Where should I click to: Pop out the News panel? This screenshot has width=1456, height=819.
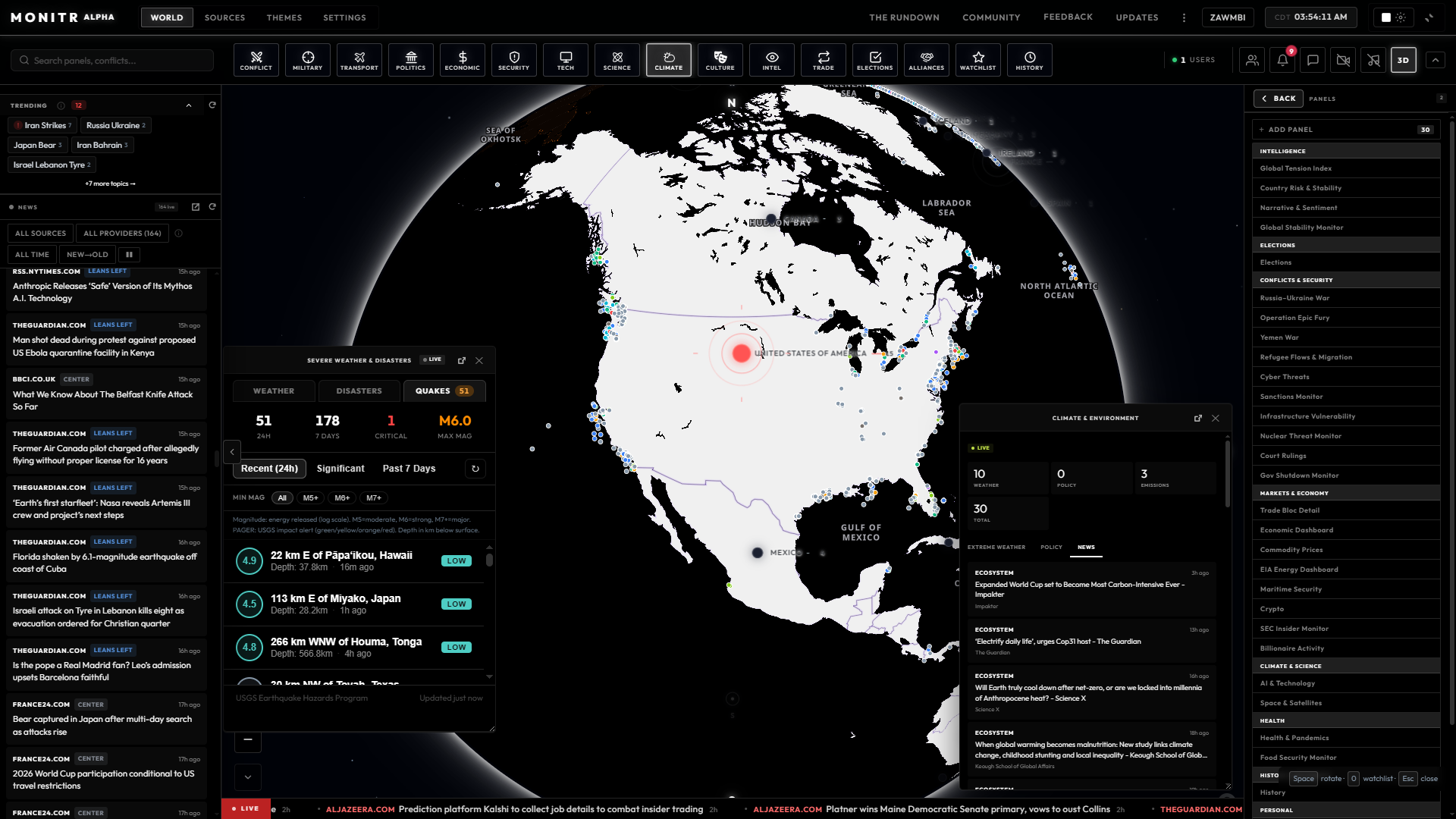[x=196, y=207]
